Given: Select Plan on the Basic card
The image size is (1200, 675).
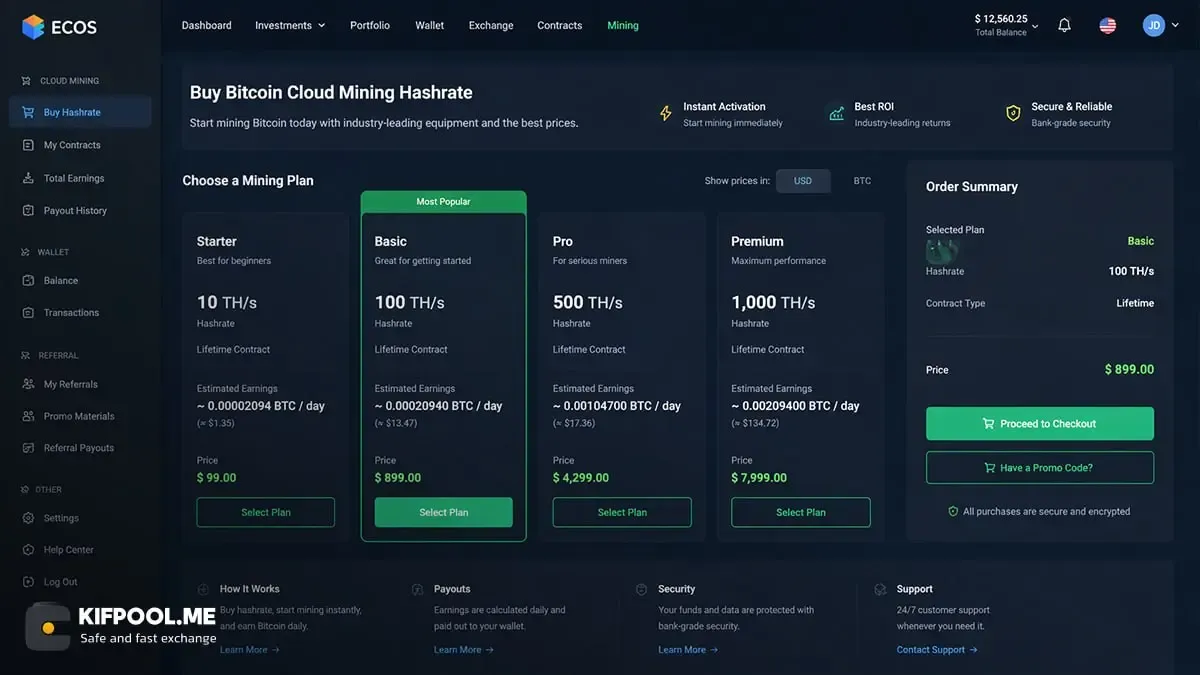Looking at the screenshot, I should click(444, 512).
